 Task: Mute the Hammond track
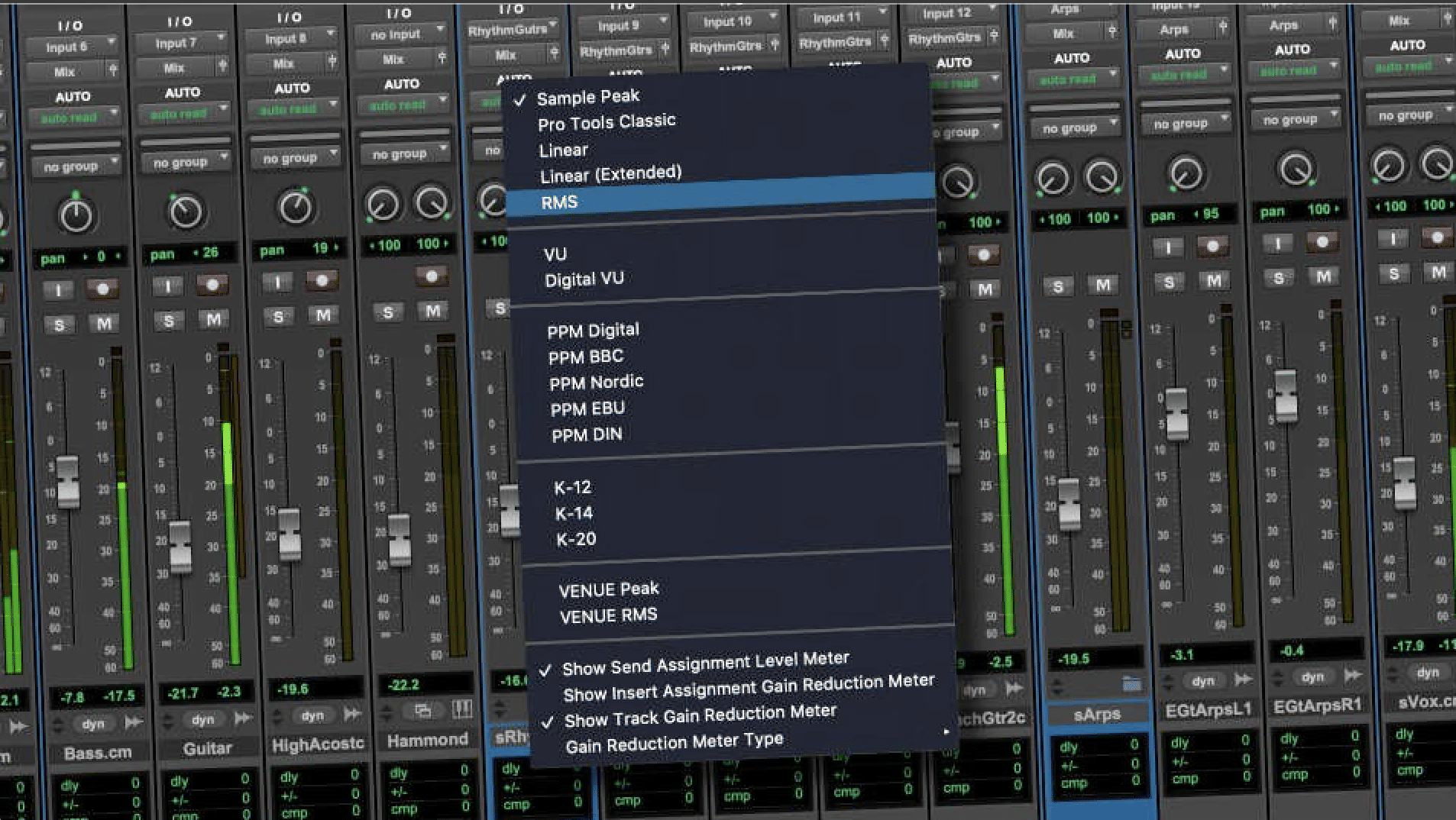point(432,310)
